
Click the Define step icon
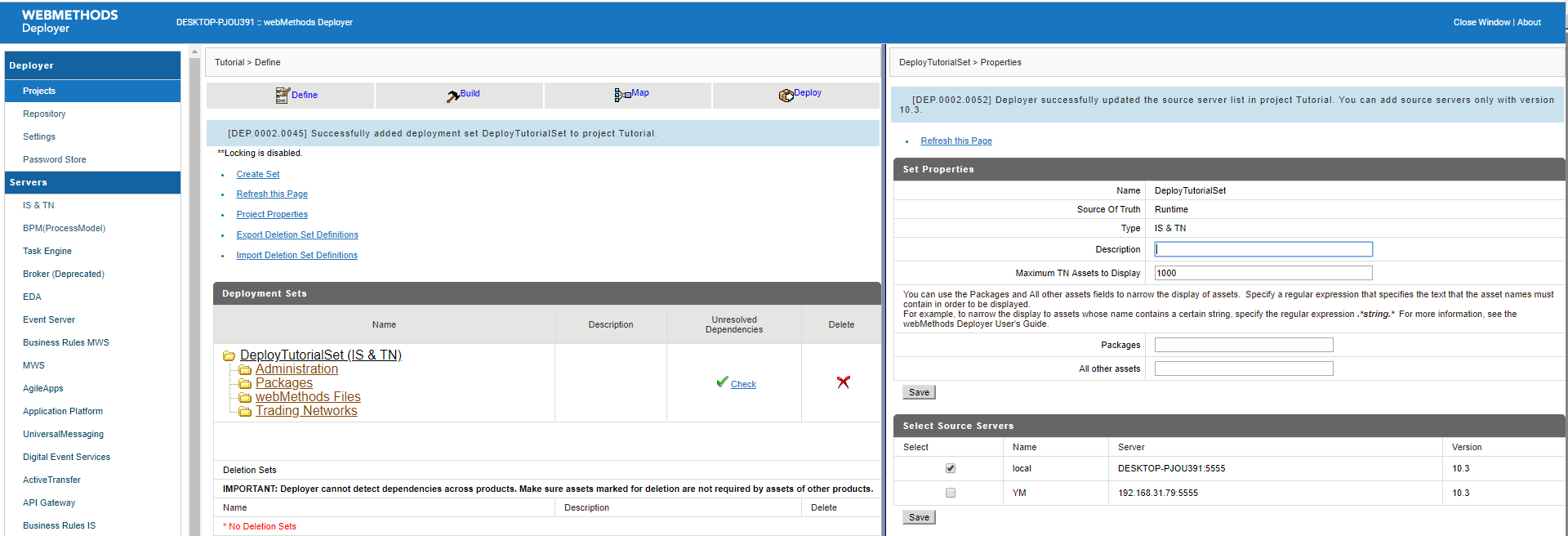283,96
